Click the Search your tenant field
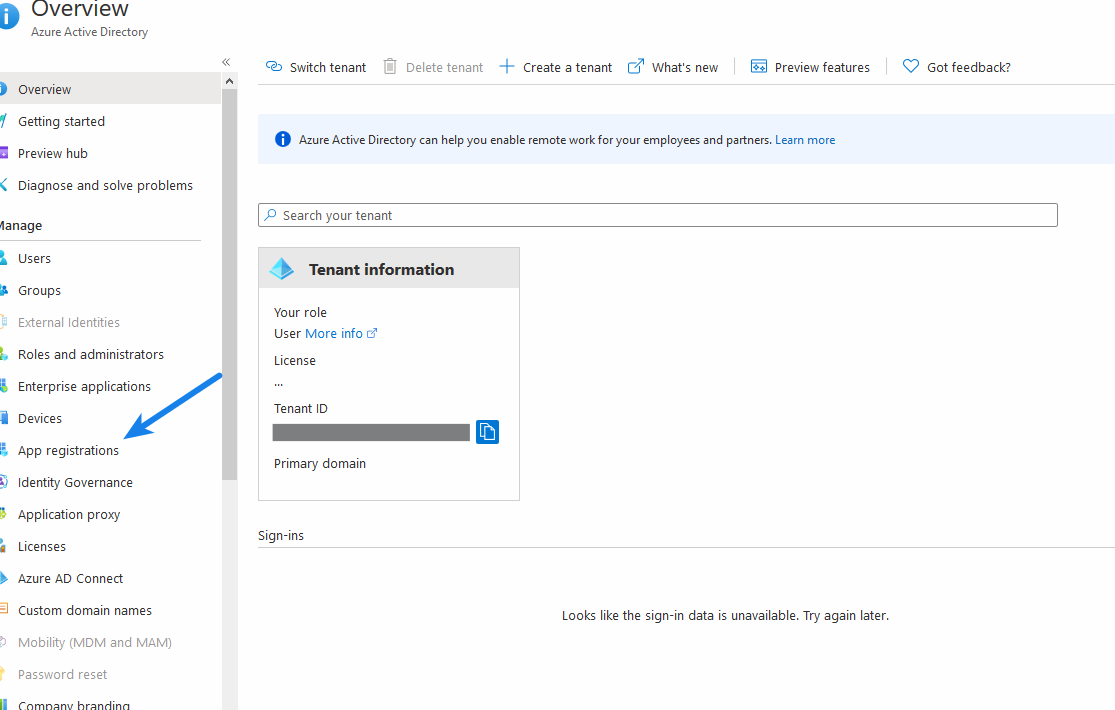 (657, 215)
